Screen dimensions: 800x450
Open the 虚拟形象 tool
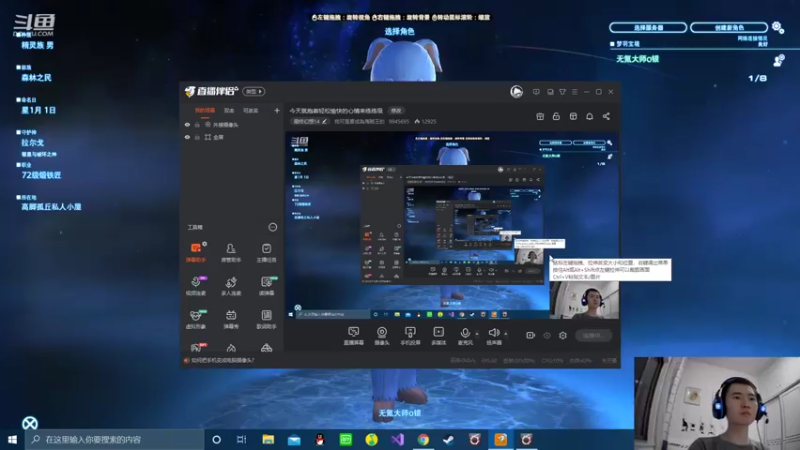[196, 319]
